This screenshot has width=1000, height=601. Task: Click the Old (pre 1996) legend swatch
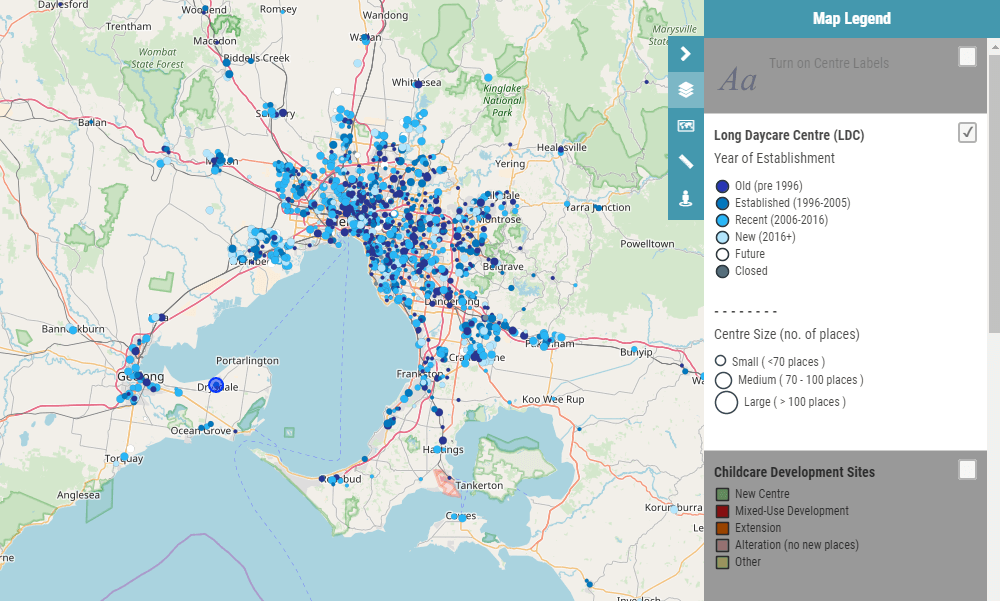(x=722, y=186)
